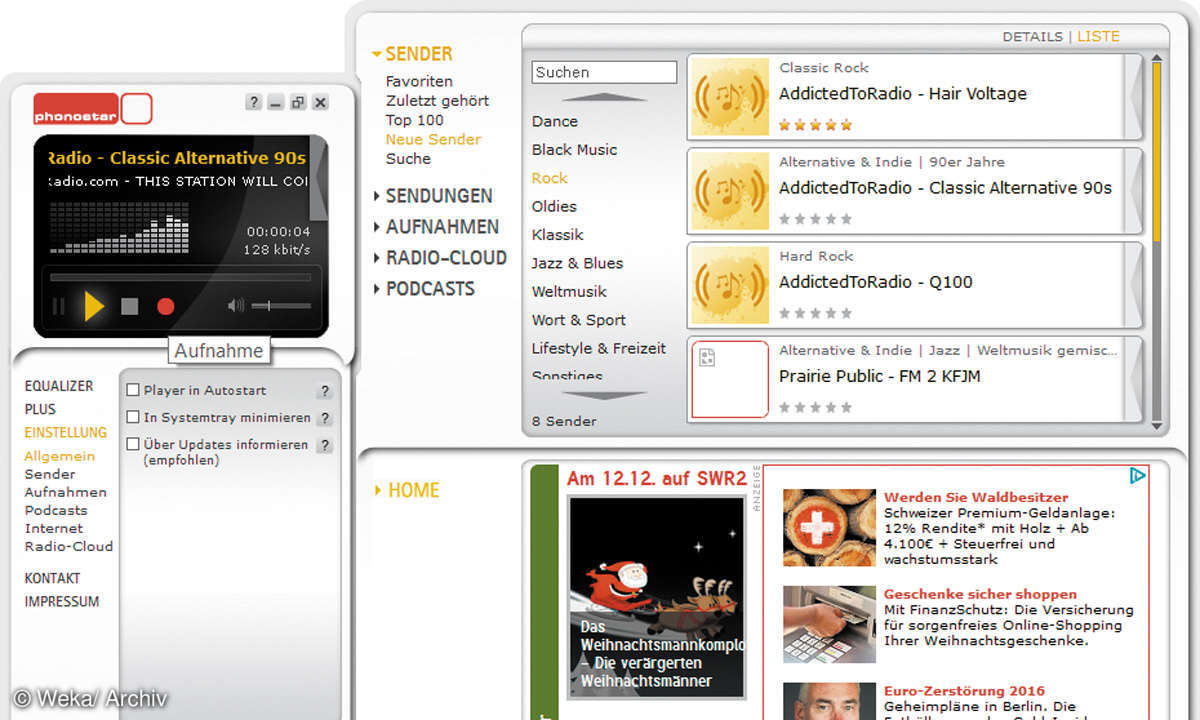The width and height of the screenshot is (1200, 720).
Task: Open Hair Voltage card's side arrow tab
Action: 1133,96
